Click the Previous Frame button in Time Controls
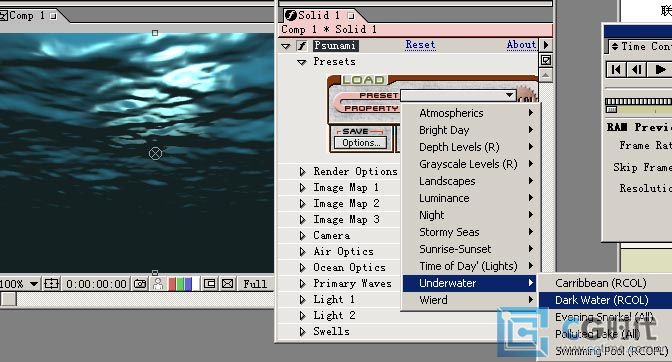The width and height of the screenshot is (672, 362). [636, 69]
